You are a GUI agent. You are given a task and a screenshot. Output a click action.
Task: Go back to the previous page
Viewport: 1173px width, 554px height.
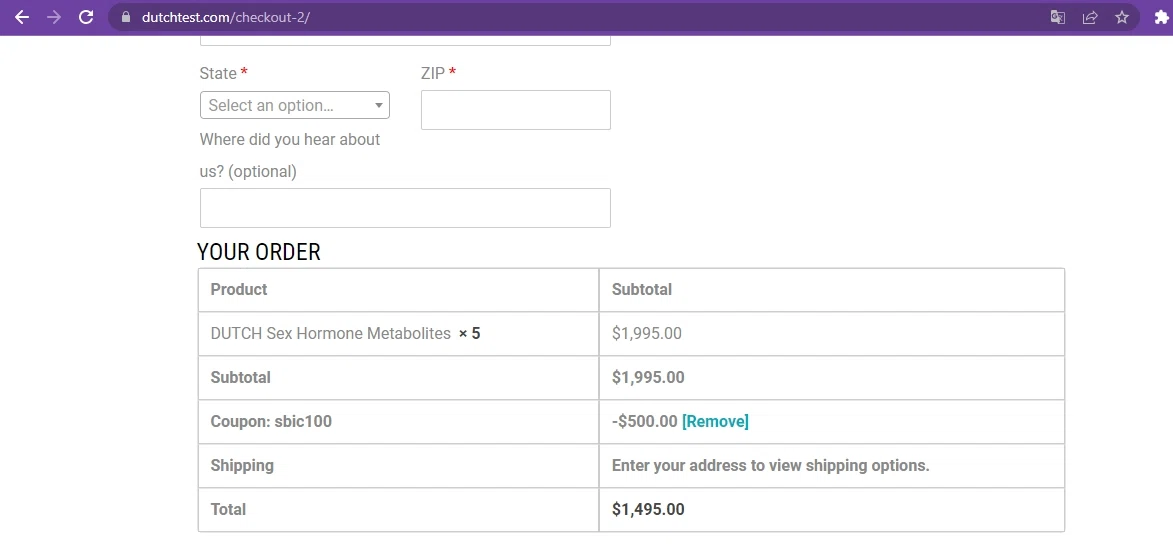(x=22, y=17)
